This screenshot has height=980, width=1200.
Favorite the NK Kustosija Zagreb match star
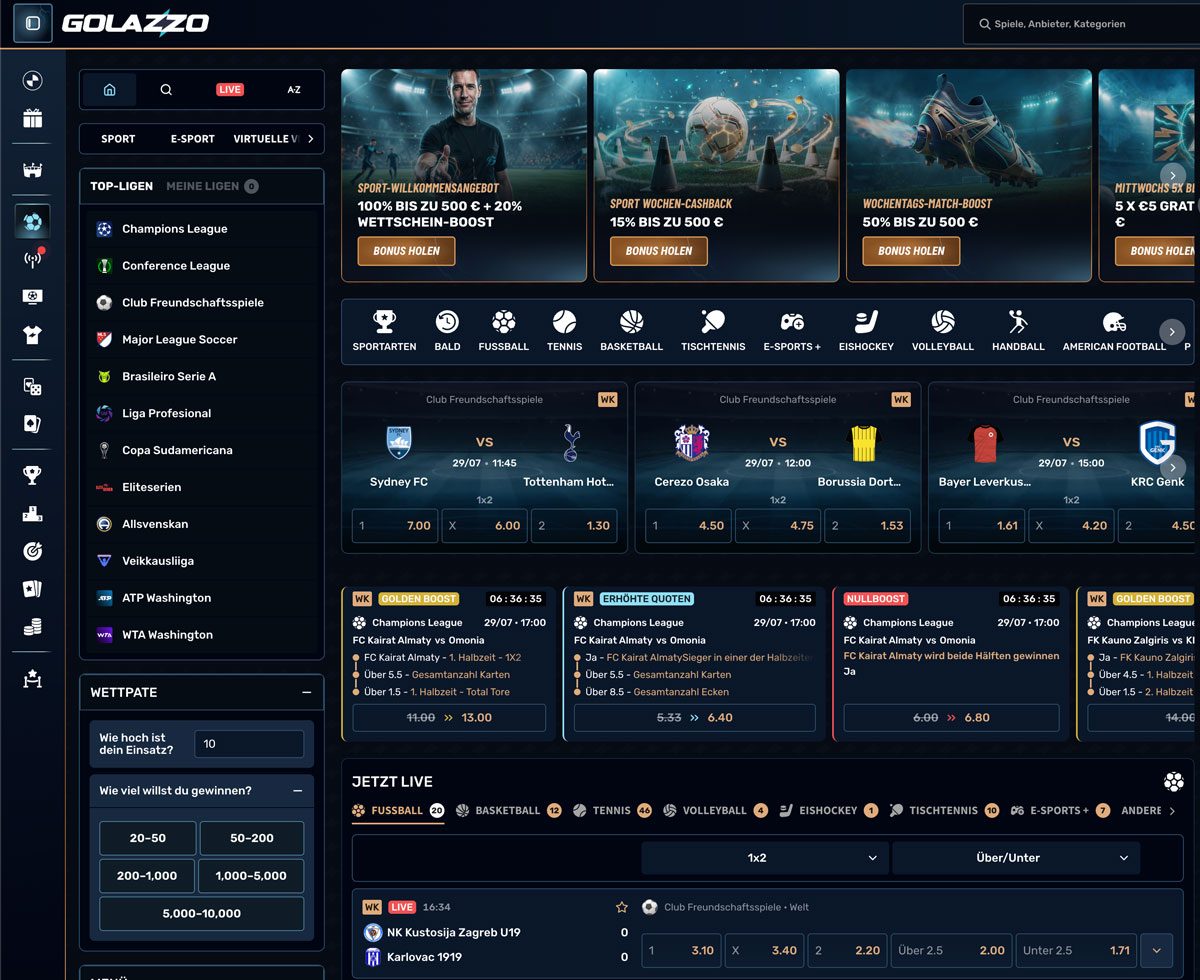(x=622, y=907)
